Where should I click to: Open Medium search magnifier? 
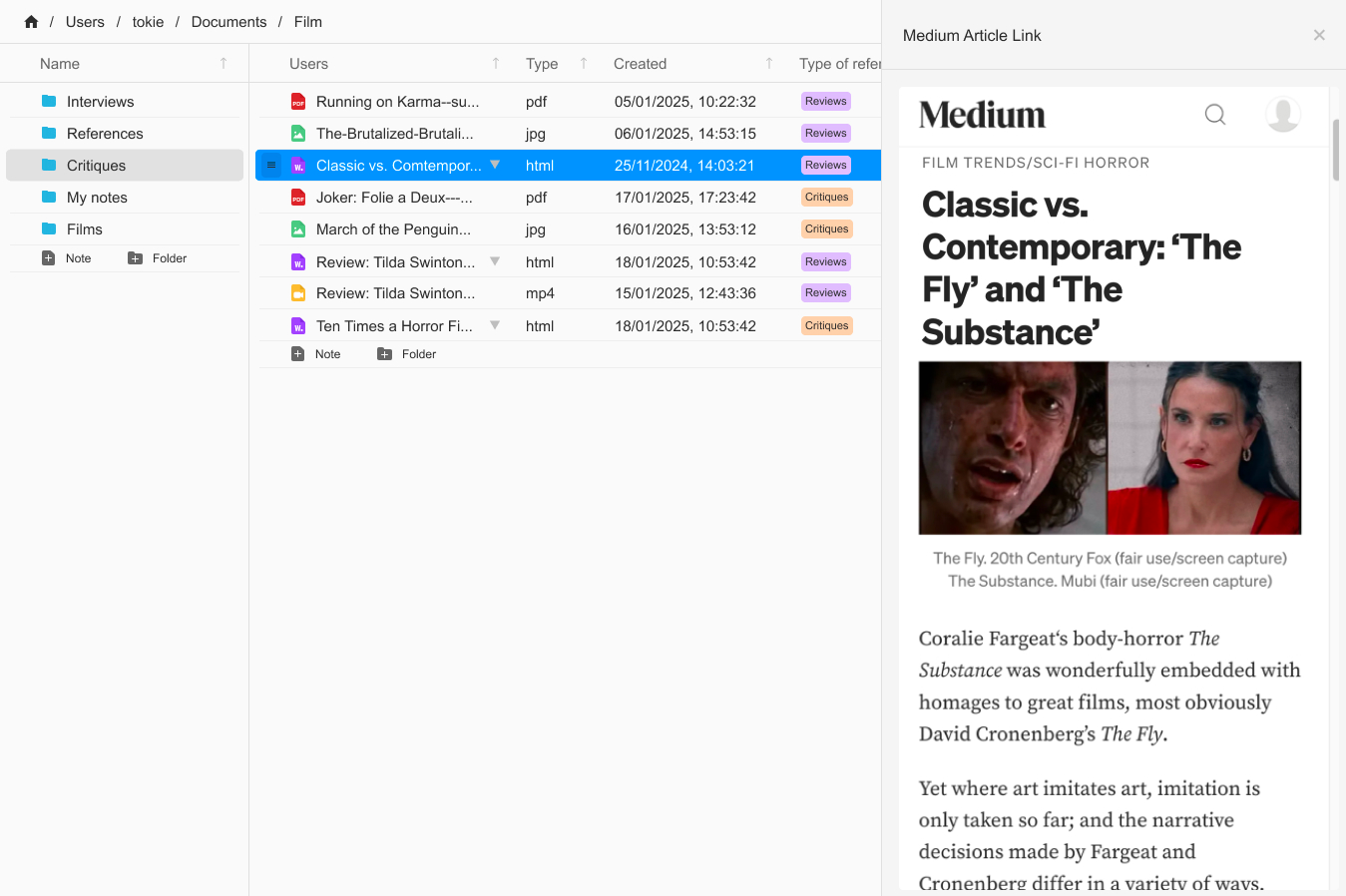pos(1215,115)
